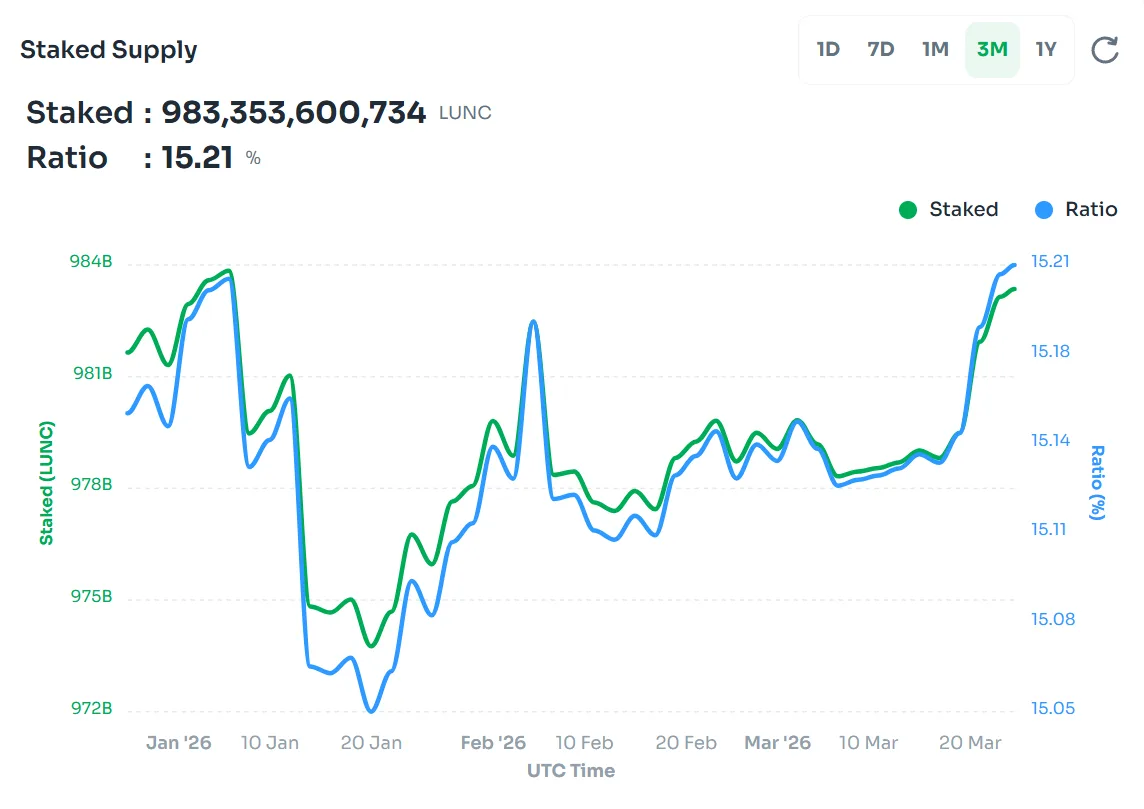Toggle the Staked series legend label
Viewport: 1144px width, 809px height.
pos(963,209)
